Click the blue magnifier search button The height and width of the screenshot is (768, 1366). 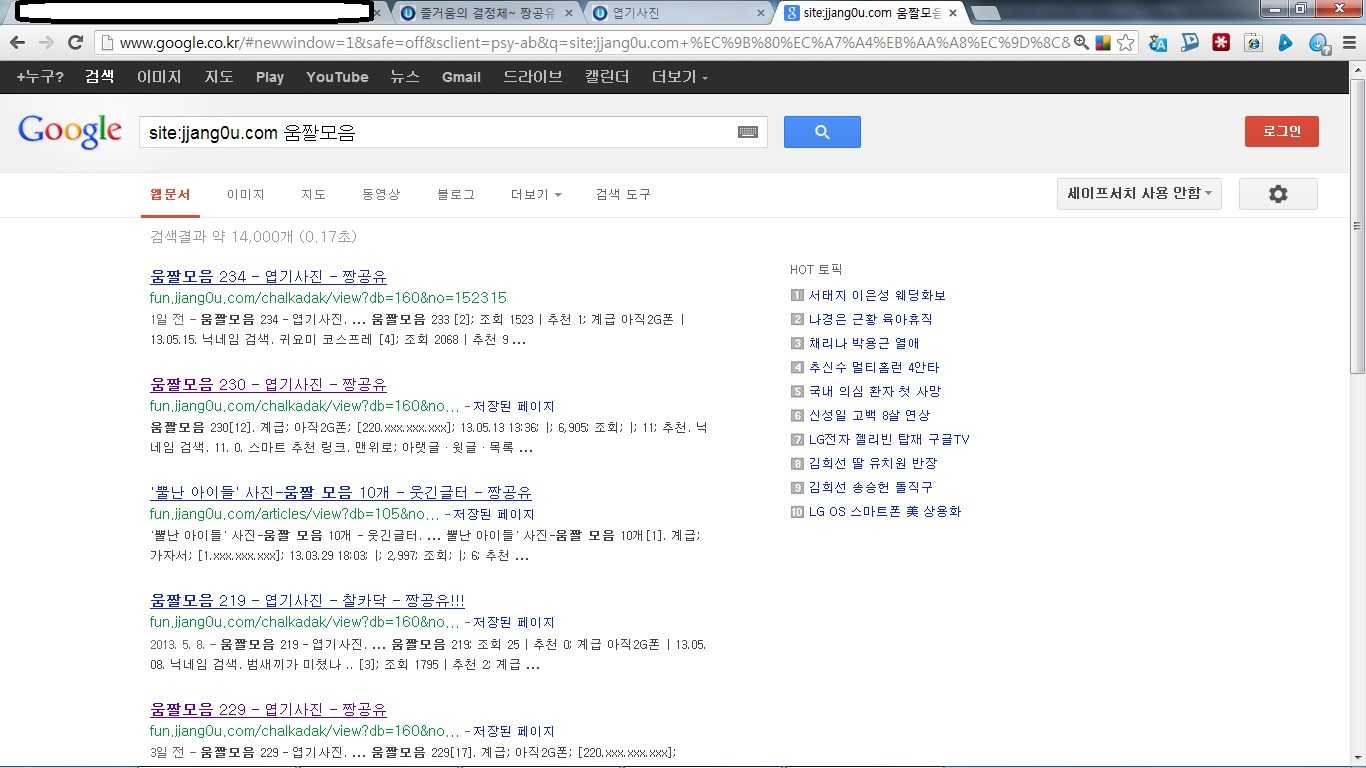(x=822, y=132)
